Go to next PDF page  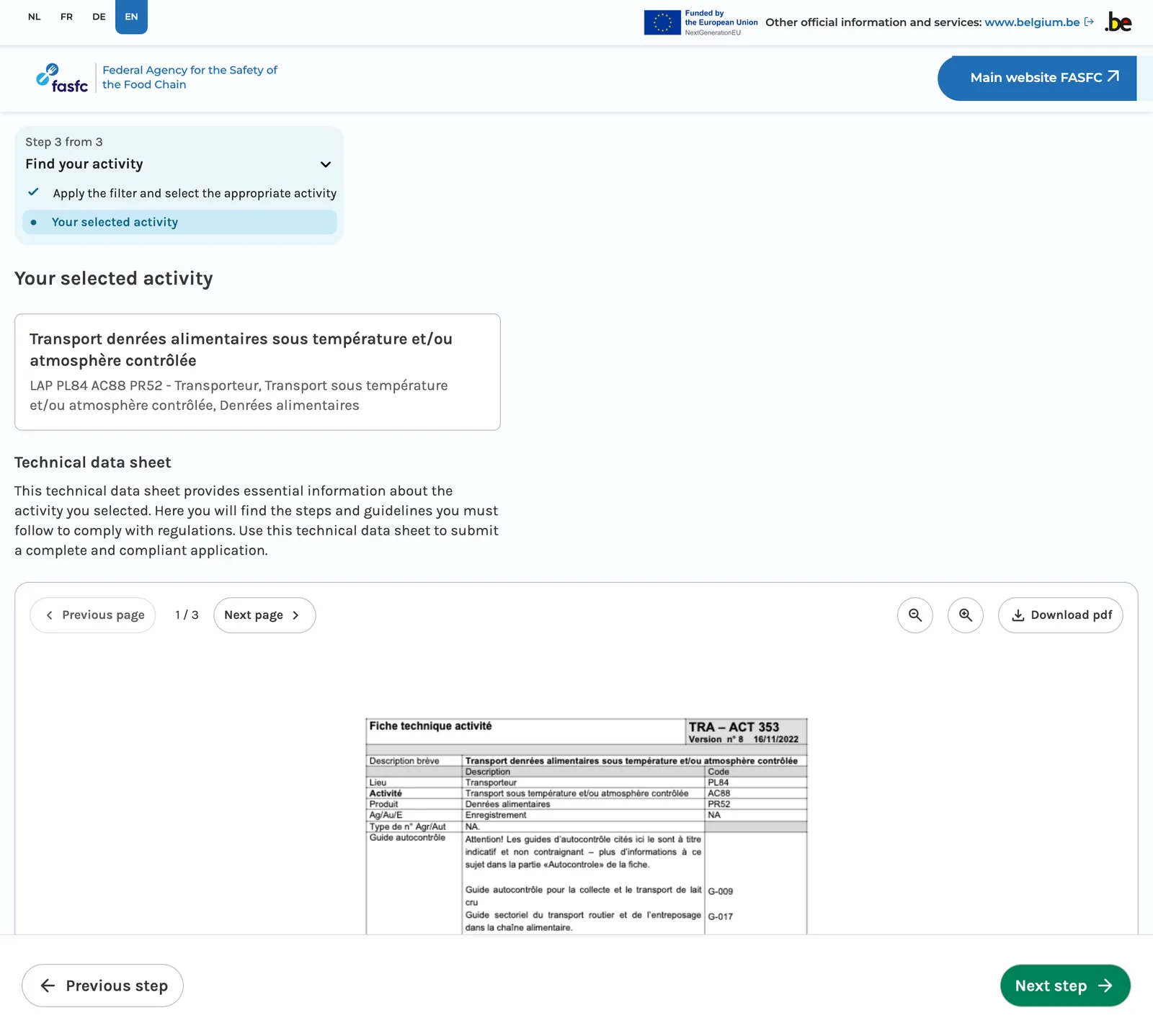pos(264,615)
